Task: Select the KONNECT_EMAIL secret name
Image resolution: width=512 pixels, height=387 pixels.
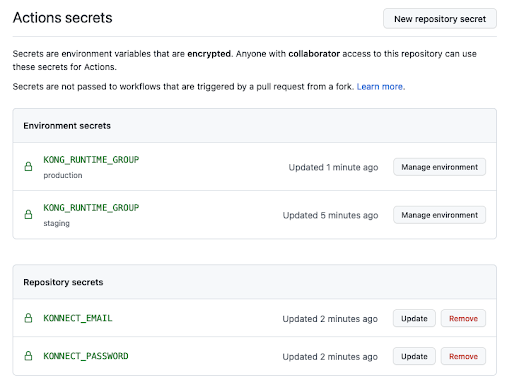Action: pos(78,318)
